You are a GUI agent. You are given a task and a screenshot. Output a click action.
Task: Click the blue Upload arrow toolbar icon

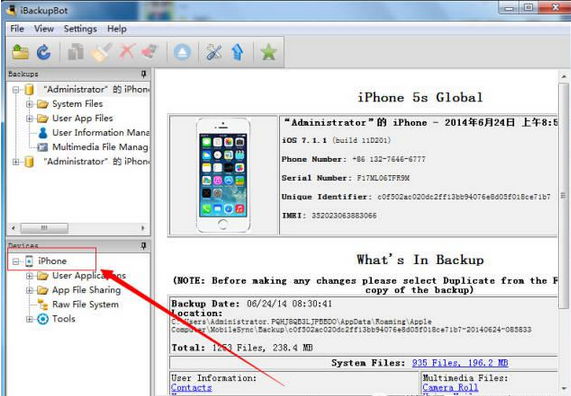(x=238, y=52)
